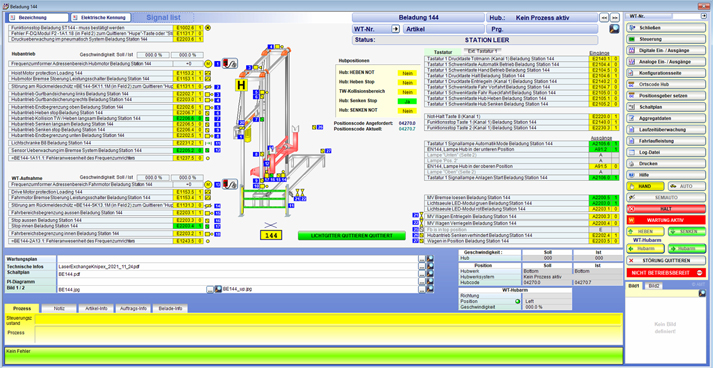Screen dimensions: 713x368
Task: Switch to the Artikel-Info tab
Action: tap(95, 308)
